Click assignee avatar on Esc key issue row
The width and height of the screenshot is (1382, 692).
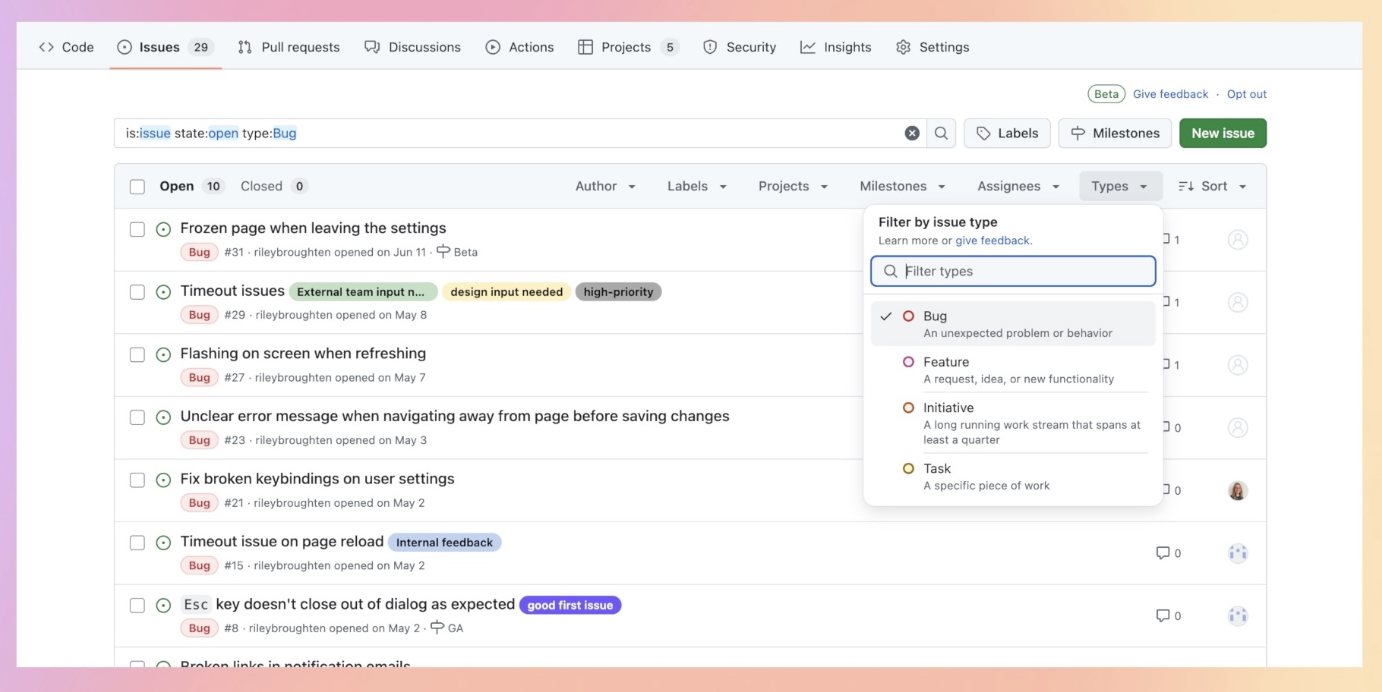(1237, 616)
